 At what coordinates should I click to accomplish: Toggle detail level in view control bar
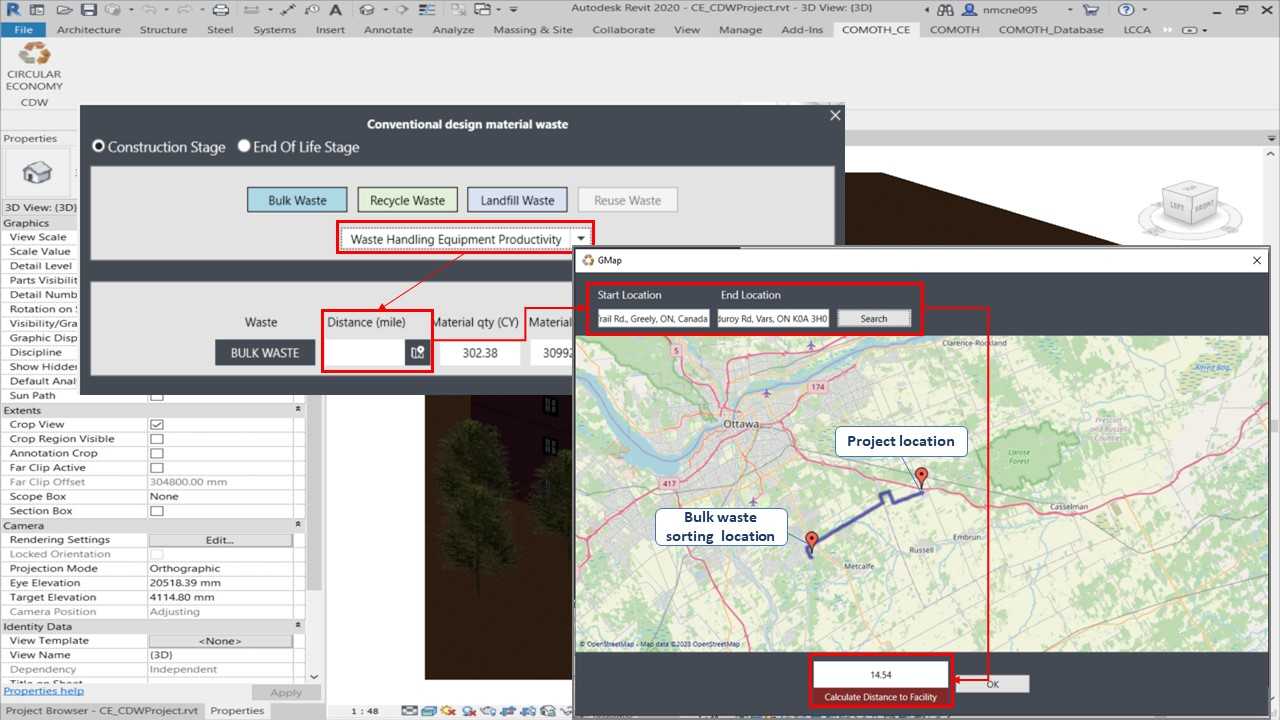coord(409,710)
